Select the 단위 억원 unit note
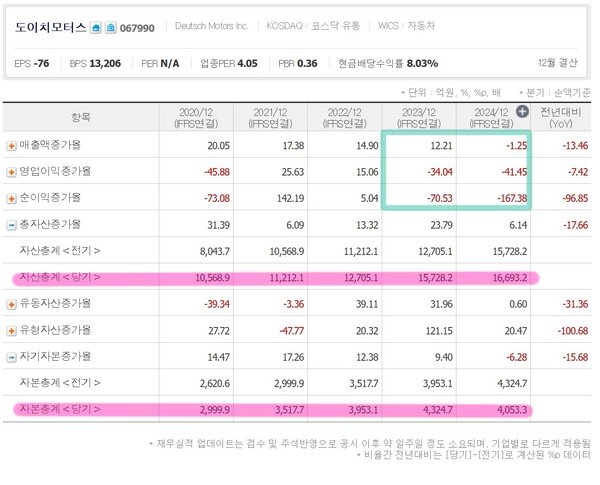The image size is (600, 485). 450,93
